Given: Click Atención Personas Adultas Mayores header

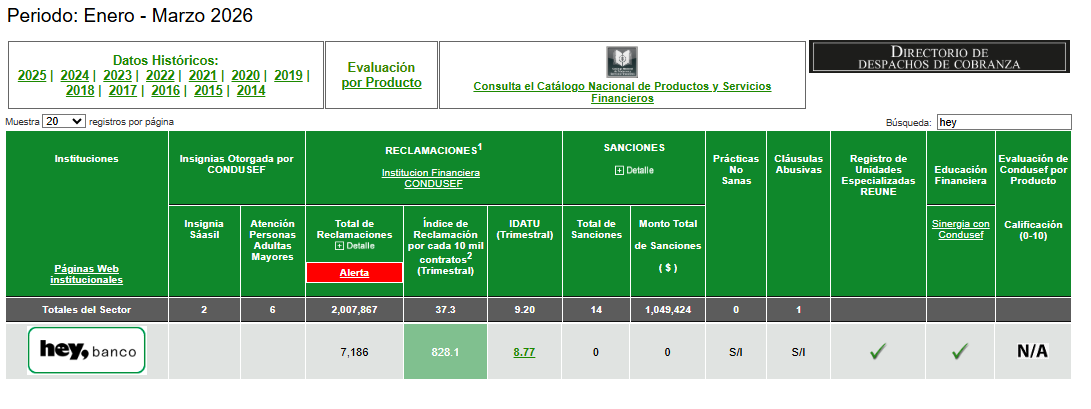Looking at the screenshot, I should tap(273, 241).
